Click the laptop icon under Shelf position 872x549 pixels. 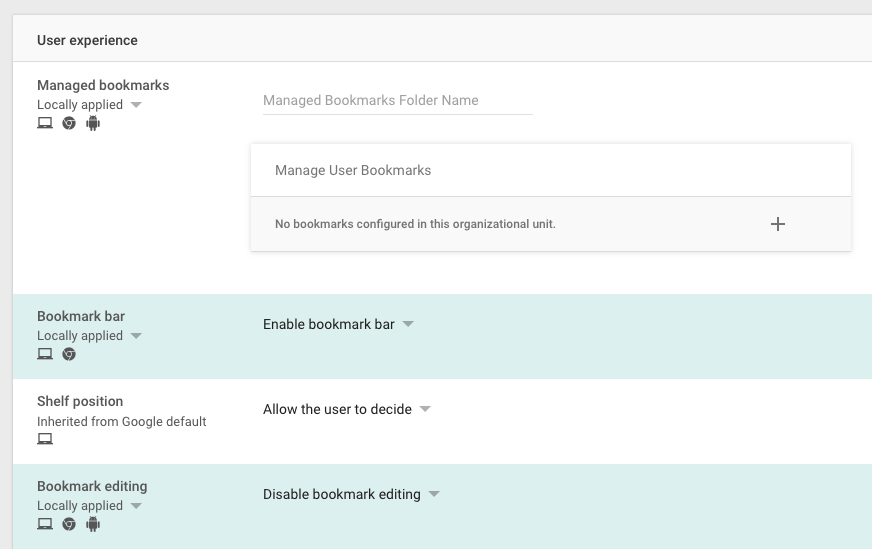point(45,439)
